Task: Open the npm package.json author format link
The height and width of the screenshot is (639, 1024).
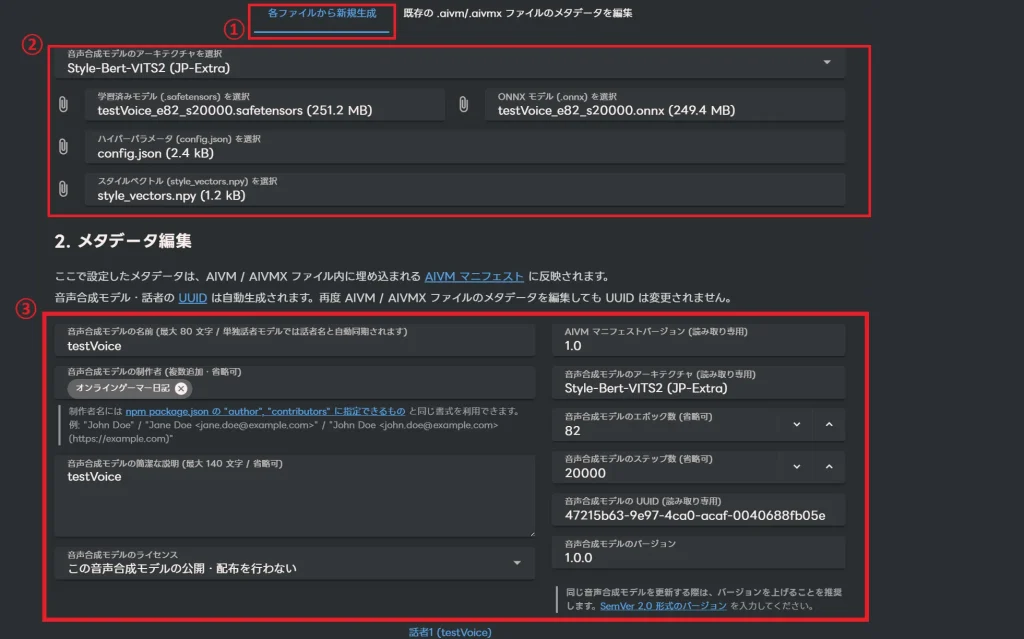Action: 266,411
